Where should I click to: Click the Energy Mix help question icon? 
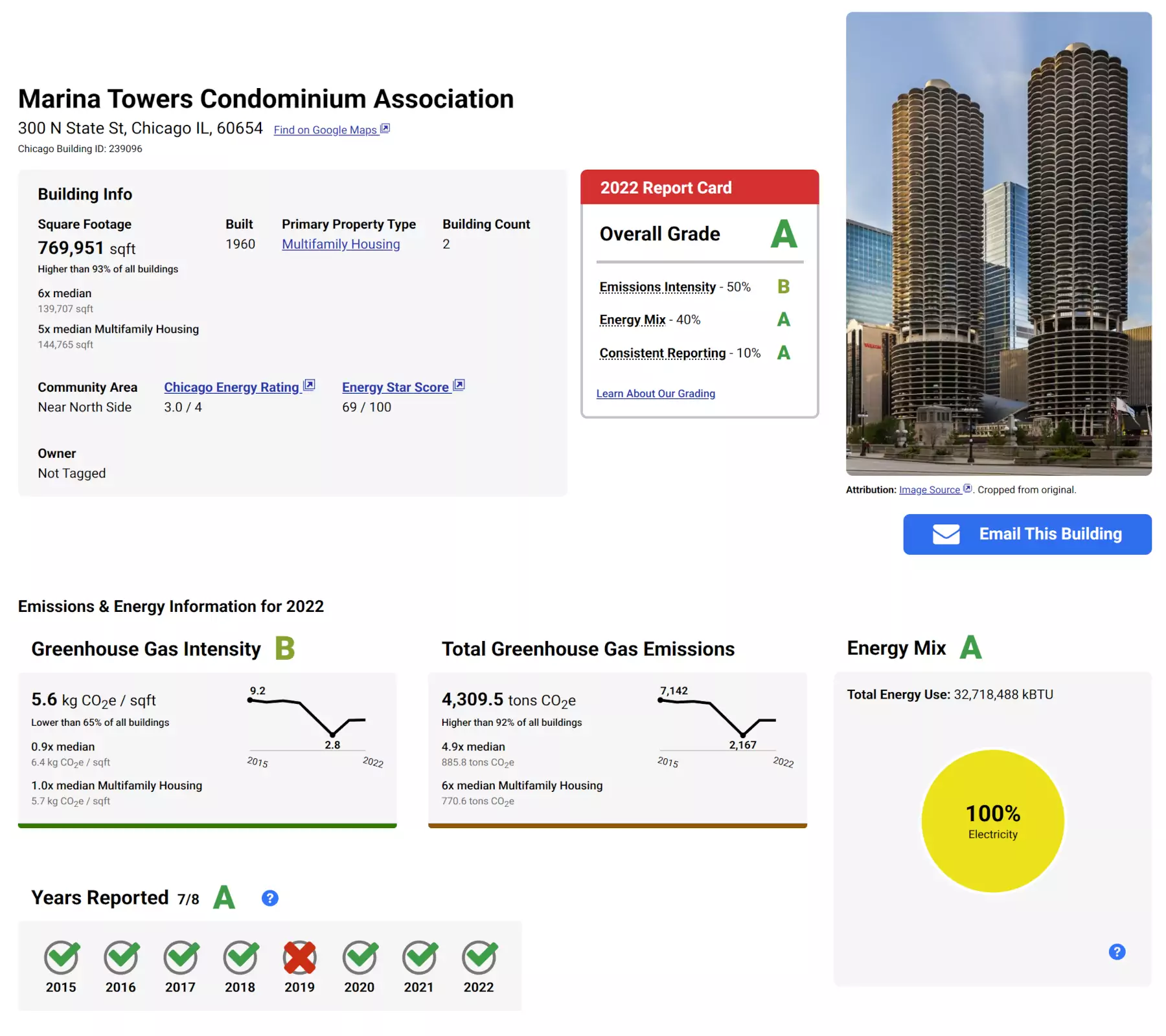[1117, 952]
